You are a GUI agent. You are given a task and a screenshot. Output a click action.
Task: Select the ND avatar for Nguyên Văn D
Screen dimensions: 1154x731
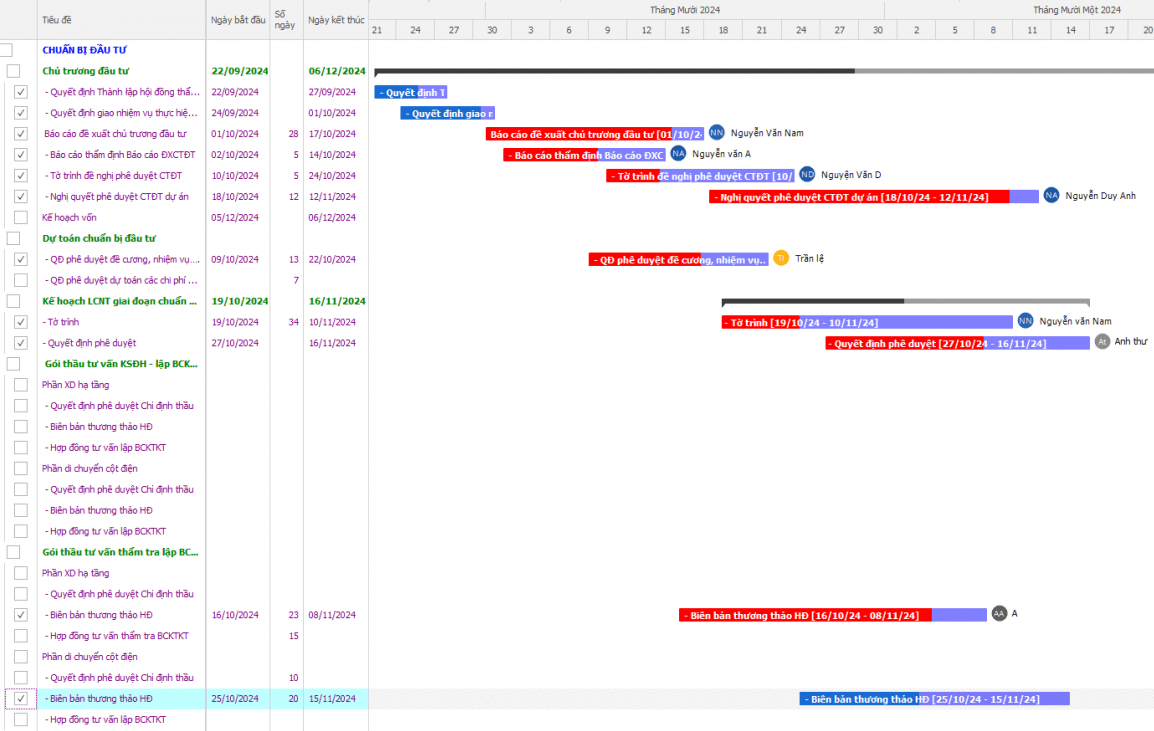click(807, 174)
